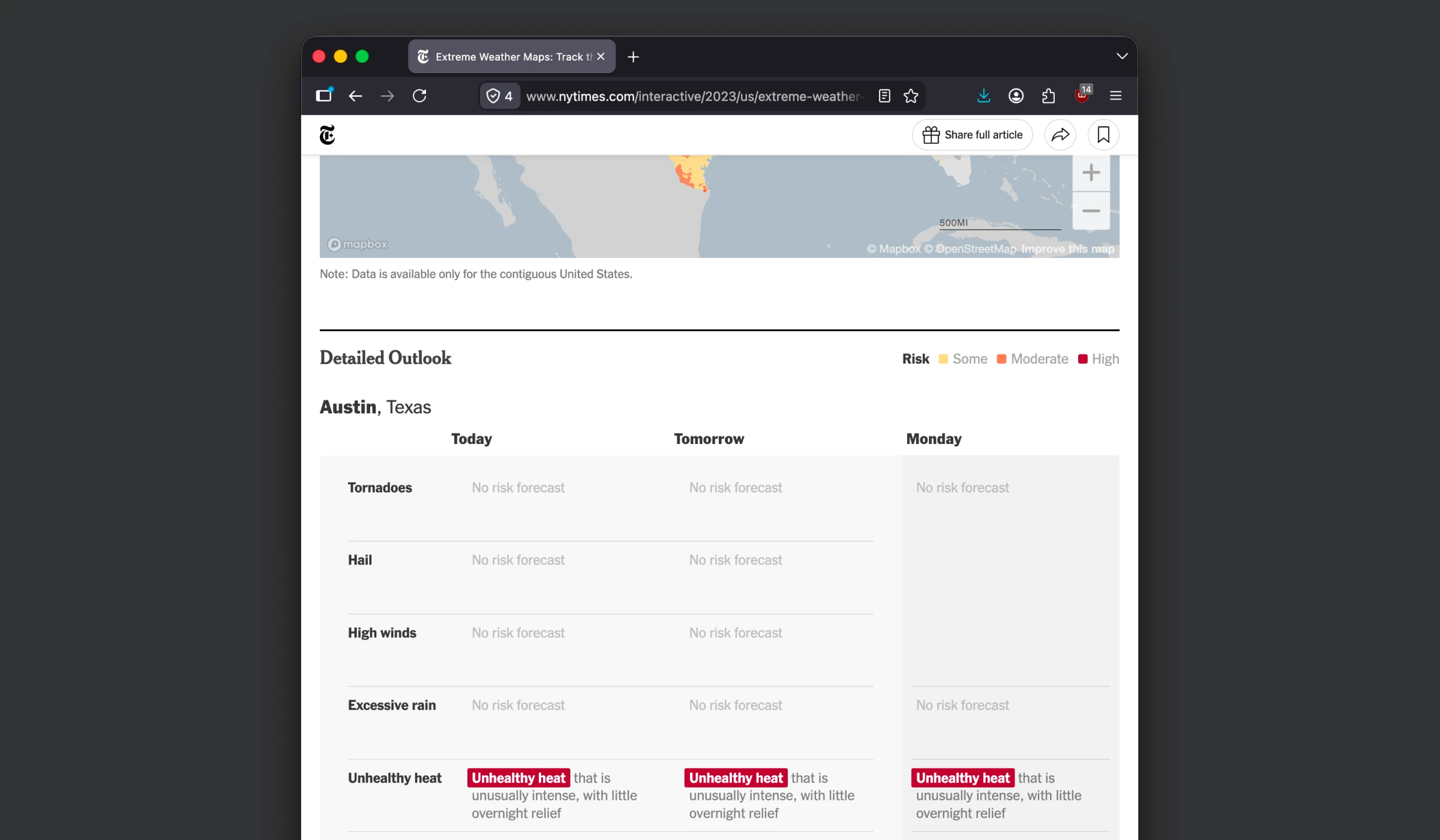
Task: Expand the list all tabs chevron
Action: [x=1122, y=56]
